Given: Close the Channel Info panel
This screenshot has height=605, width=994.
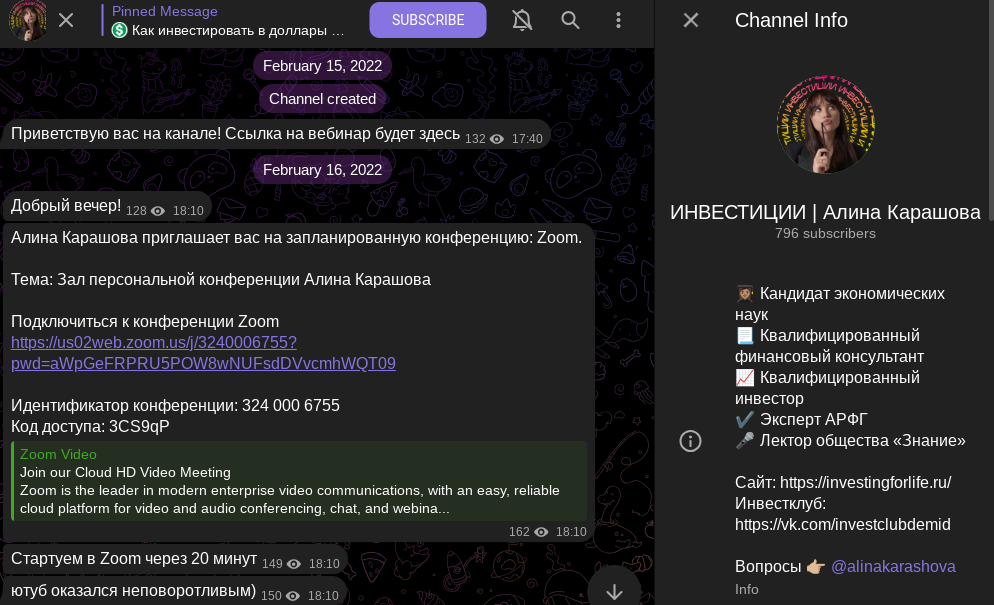Looking at the screenshot, I should coord(691,20).
